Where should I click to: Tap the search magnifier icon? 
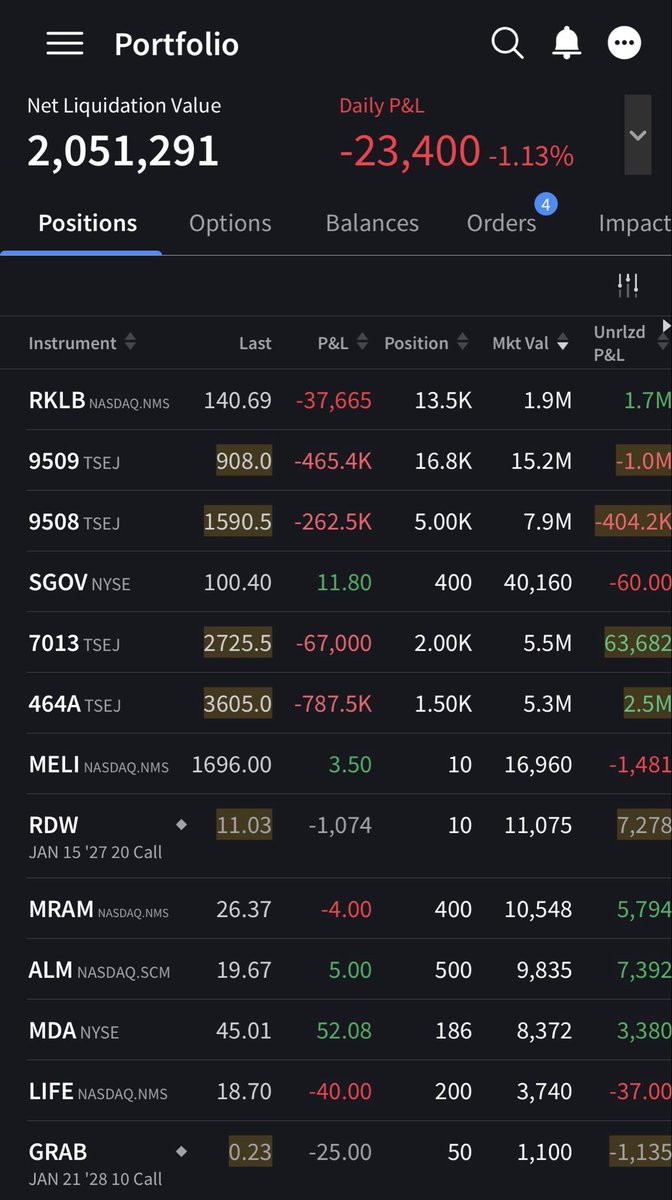click(508, 43)
